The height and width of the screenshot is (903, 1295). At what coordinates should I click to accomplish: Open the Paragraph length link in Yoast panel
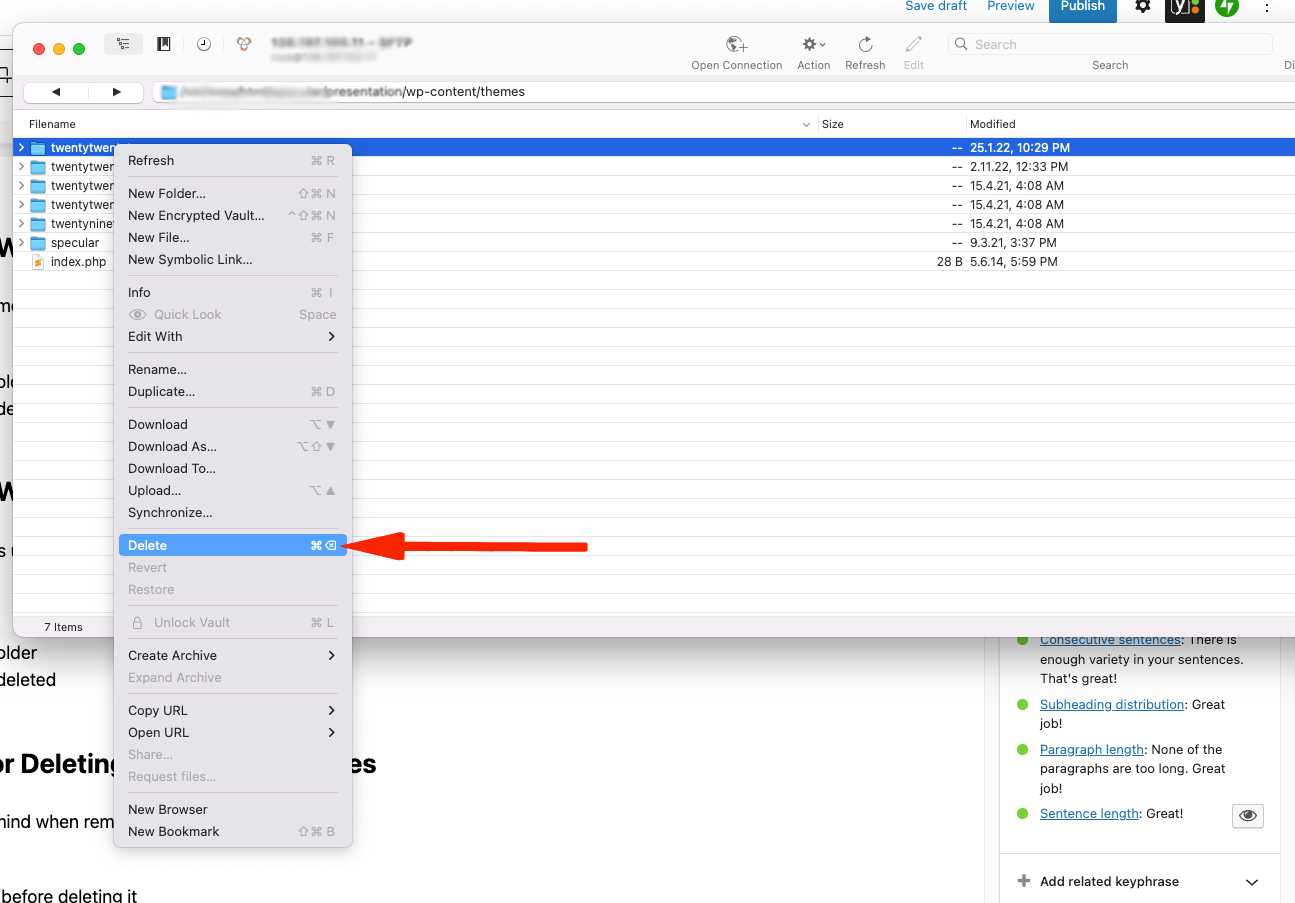tap(1091, 749)
